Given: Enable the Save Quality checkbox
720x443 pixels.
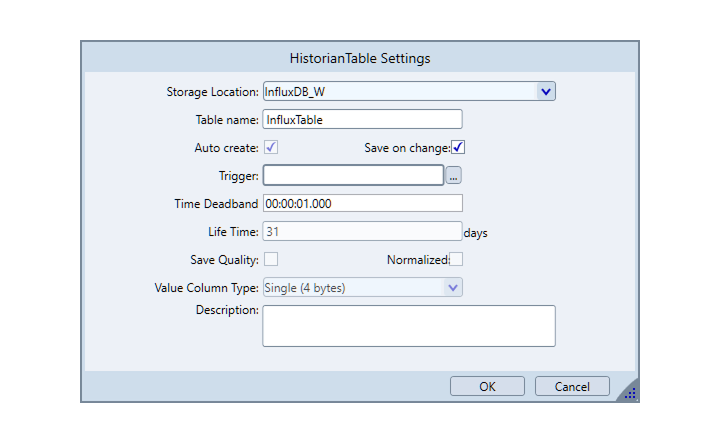Looking at the screenshot, I should [x=271, y=259].
